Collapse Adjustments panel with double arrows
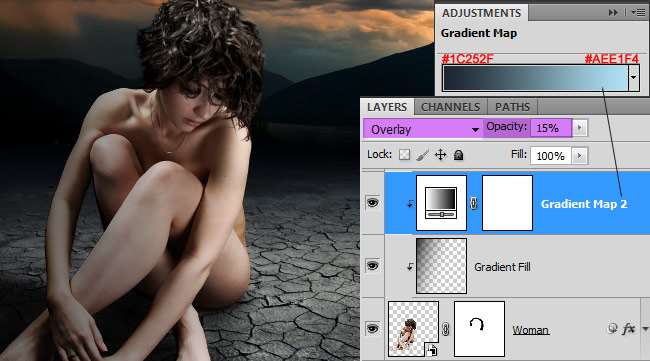The height and width of the screenshot is (361, 650). (x=613, y=13)
